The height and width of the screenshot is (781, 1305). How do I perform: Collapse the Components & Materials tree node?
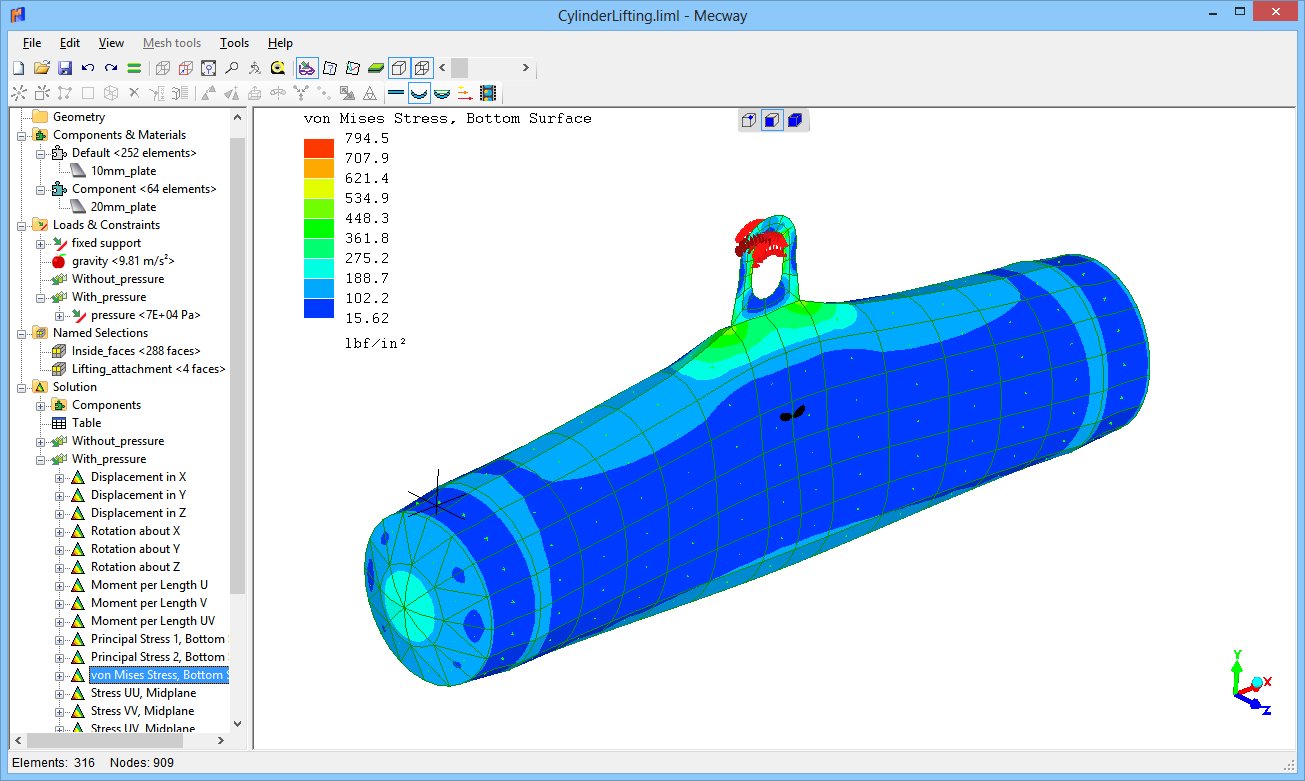tap(22, 135)
